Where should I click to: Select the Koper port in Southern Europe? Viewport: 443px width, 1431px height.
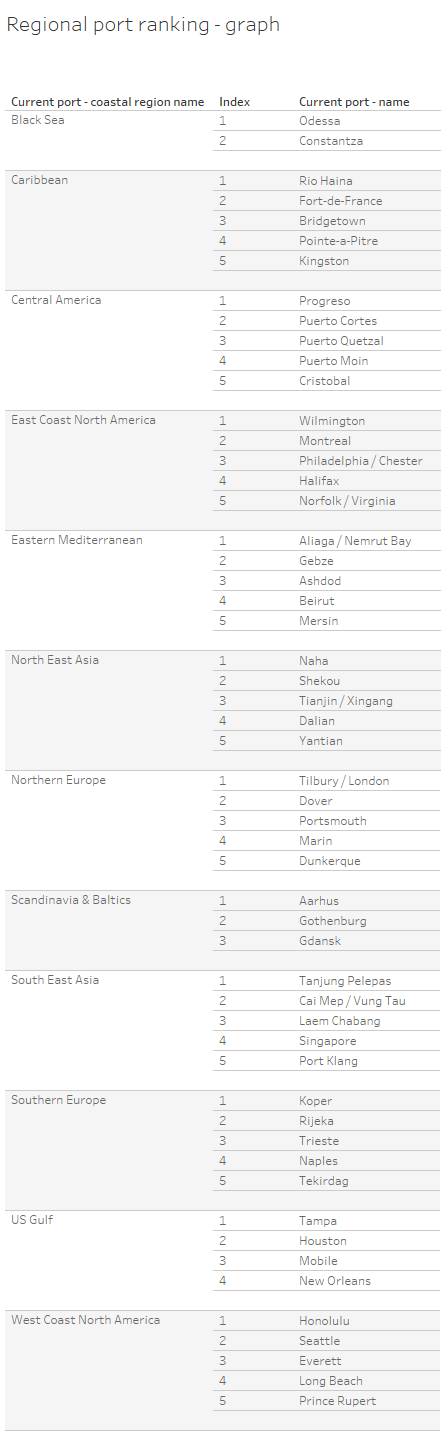point(316,1101)
